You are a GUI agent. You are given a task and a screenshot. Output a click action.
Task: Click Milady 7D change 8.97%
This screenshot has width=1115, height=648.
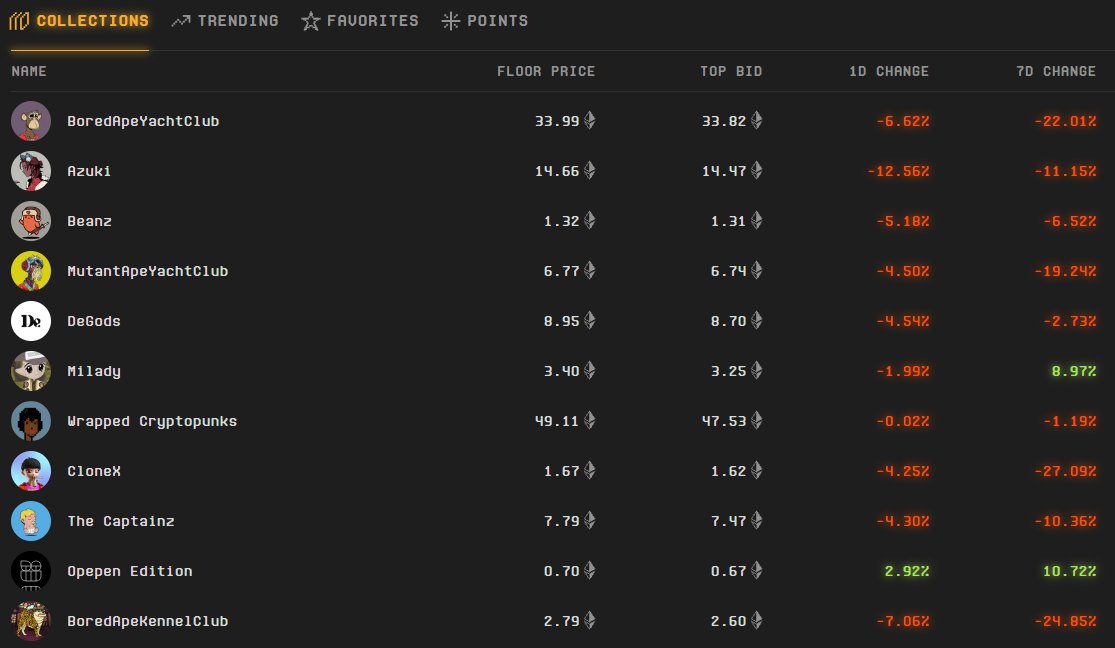1074,371
